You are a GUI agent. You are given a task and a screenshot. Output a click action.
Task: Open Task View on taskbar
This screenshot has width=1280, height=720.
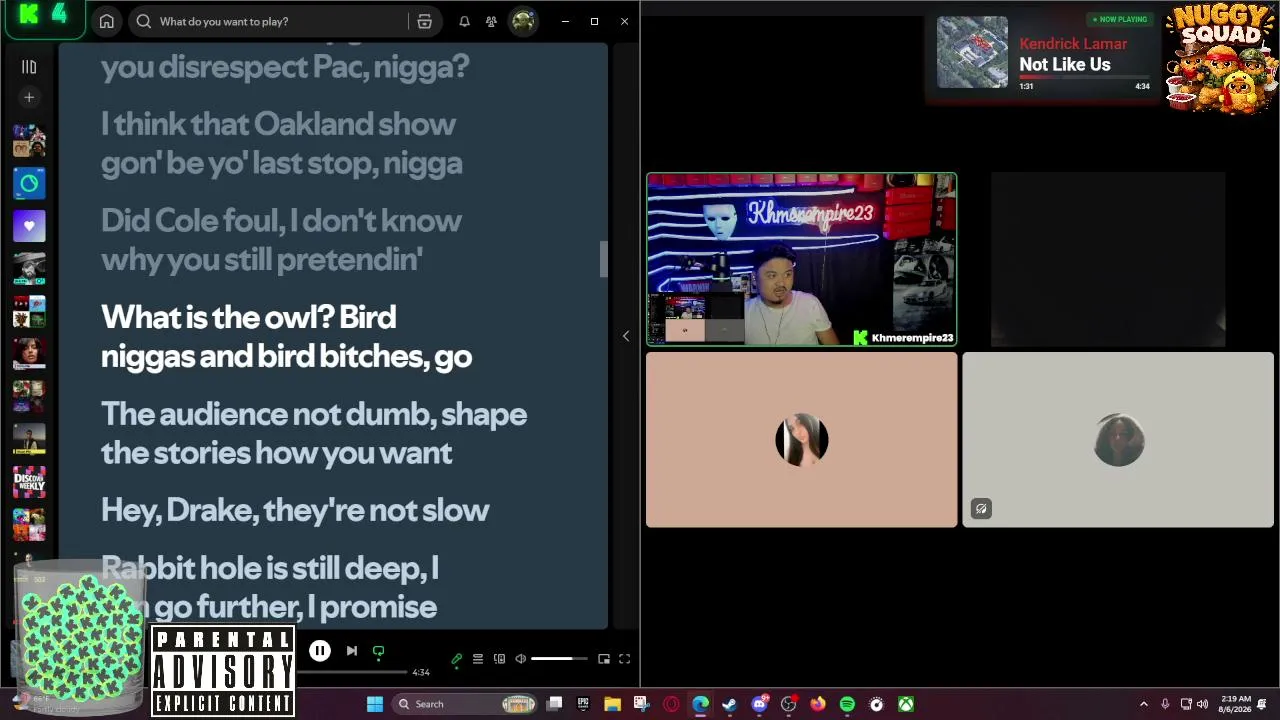[555, 704]
